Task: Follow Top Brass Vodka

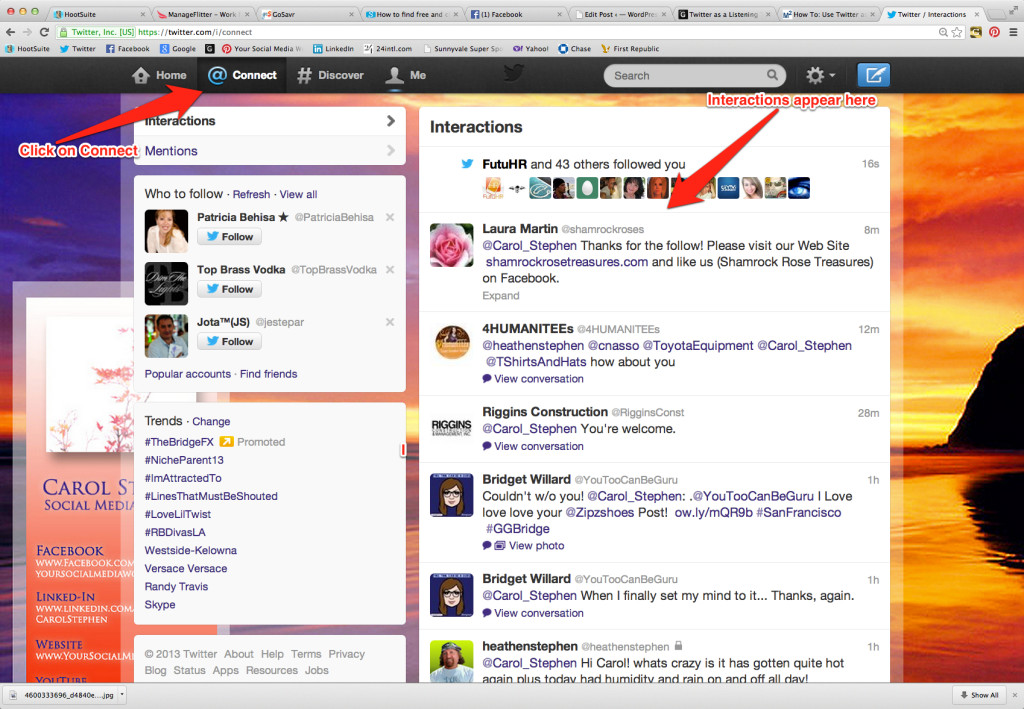Action: (230, 289)
